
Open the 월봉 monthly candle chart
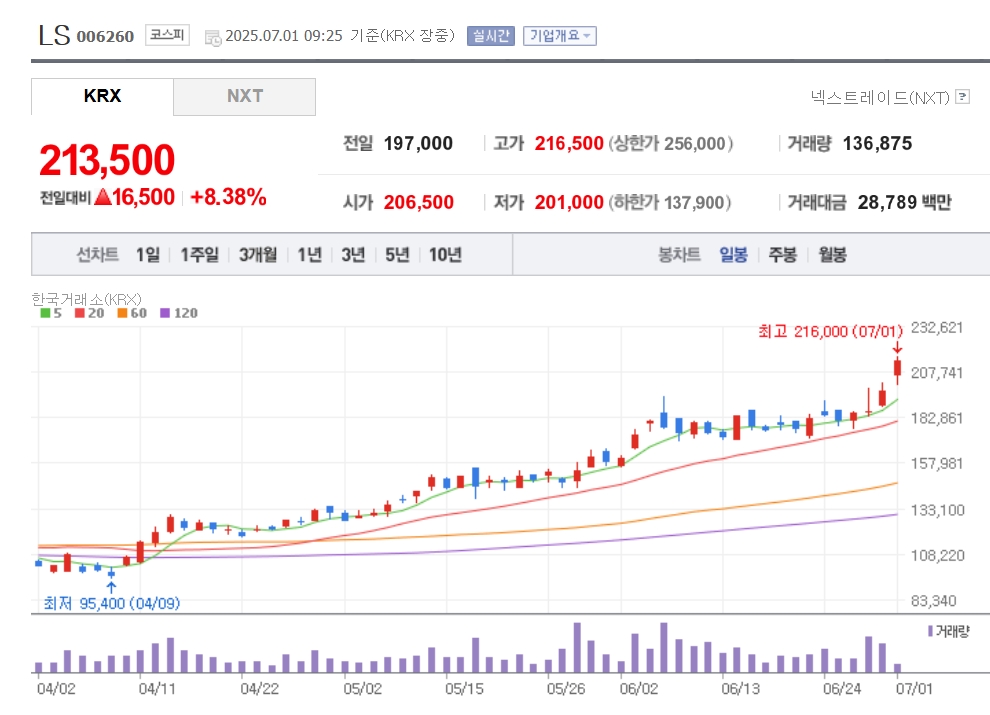[x=832, y=255]
